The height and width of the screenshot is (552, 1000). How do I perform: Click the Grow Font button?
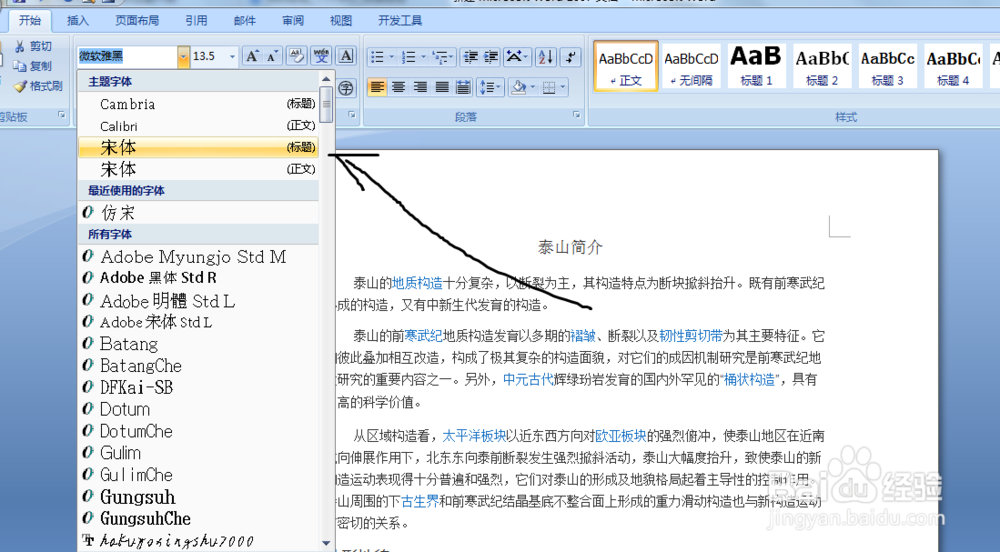tap(253, 56)
